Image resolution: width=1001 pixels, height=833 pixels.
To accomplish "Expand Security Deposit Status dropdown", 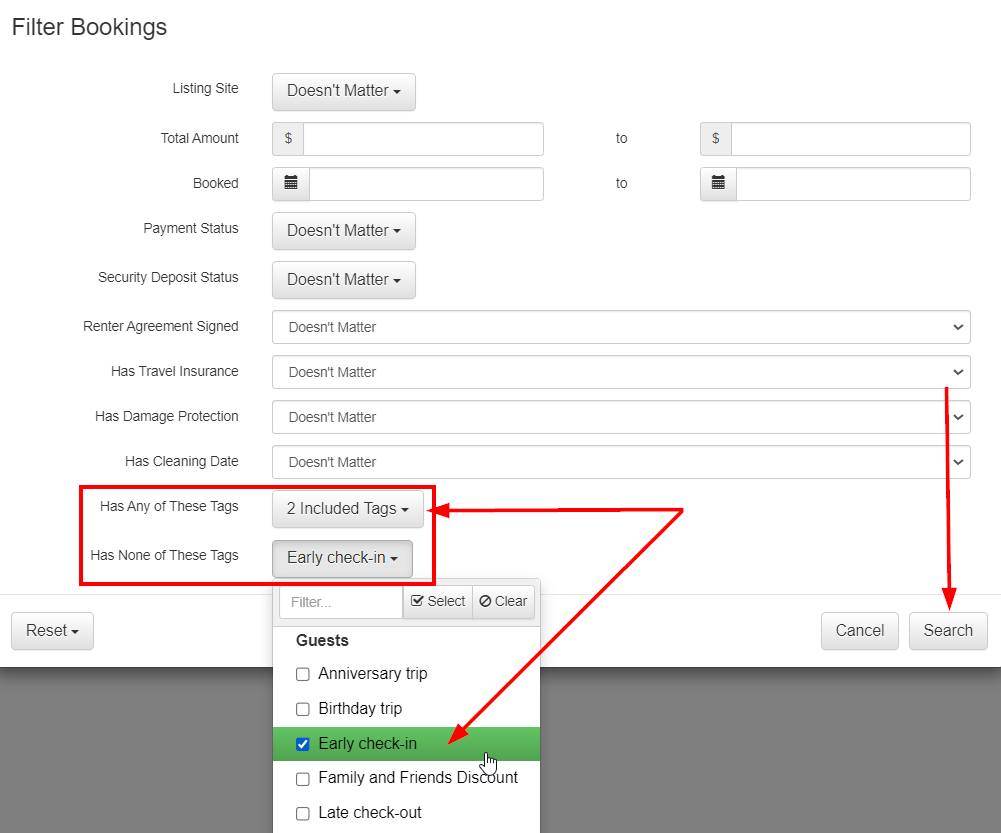I will coord(343,280).
